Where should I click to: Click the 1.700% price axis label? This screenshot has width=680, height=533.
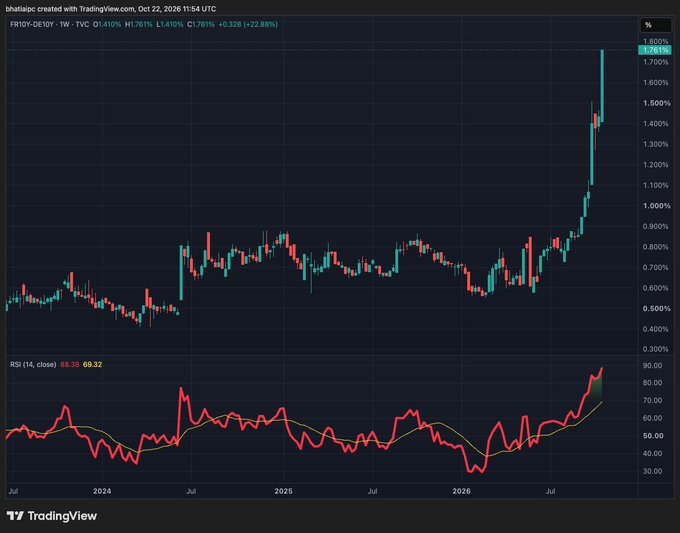click(x=656, y=62)
